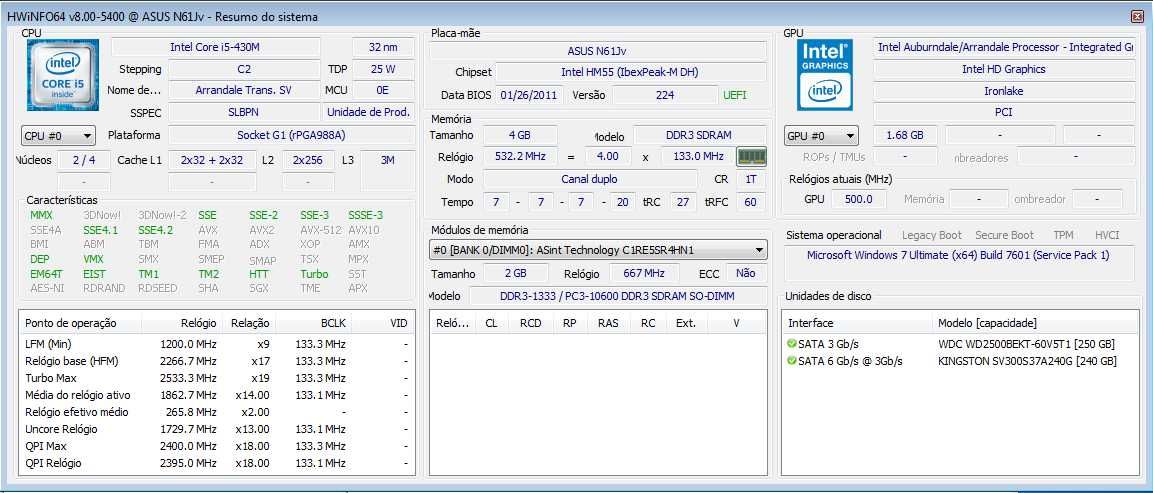Click the RCD timing column header
Image resolution: width=1153 pixels, height=493 pixels.
point(530,323)
